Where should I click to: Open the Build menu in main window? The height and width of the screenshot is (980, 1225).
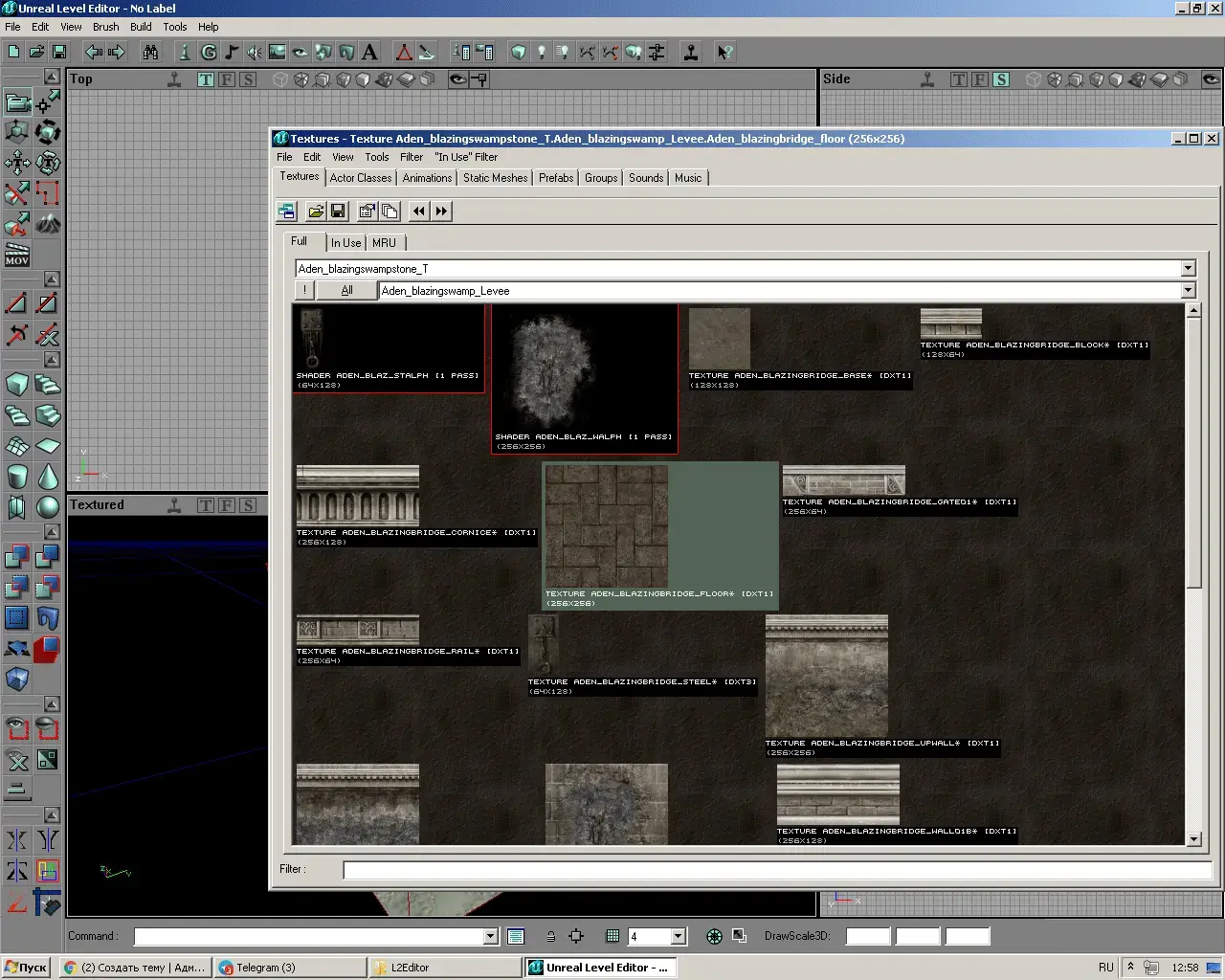tap(141, 27)
